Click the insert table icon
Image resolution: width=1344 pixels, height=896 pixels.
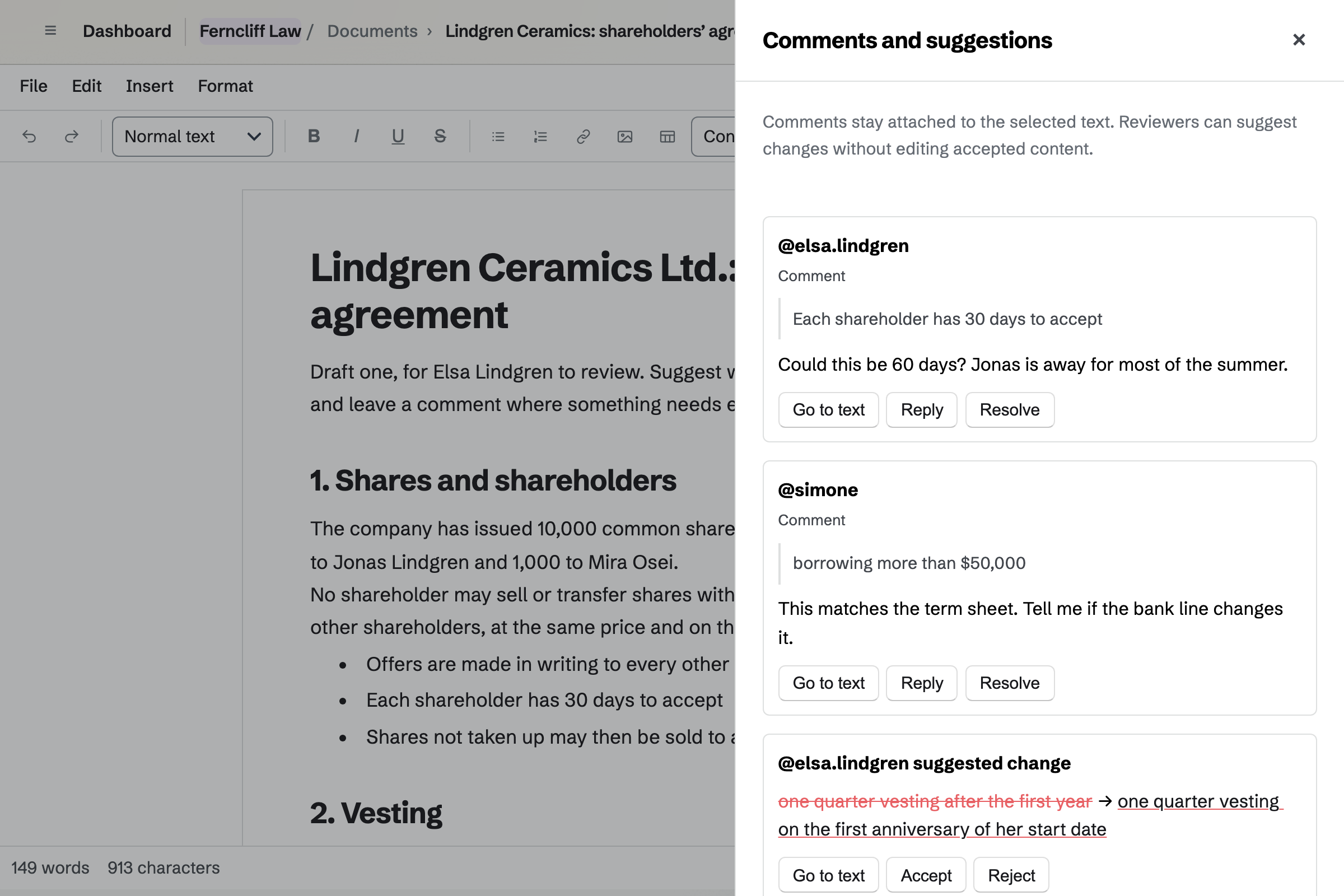click(668, 137)
